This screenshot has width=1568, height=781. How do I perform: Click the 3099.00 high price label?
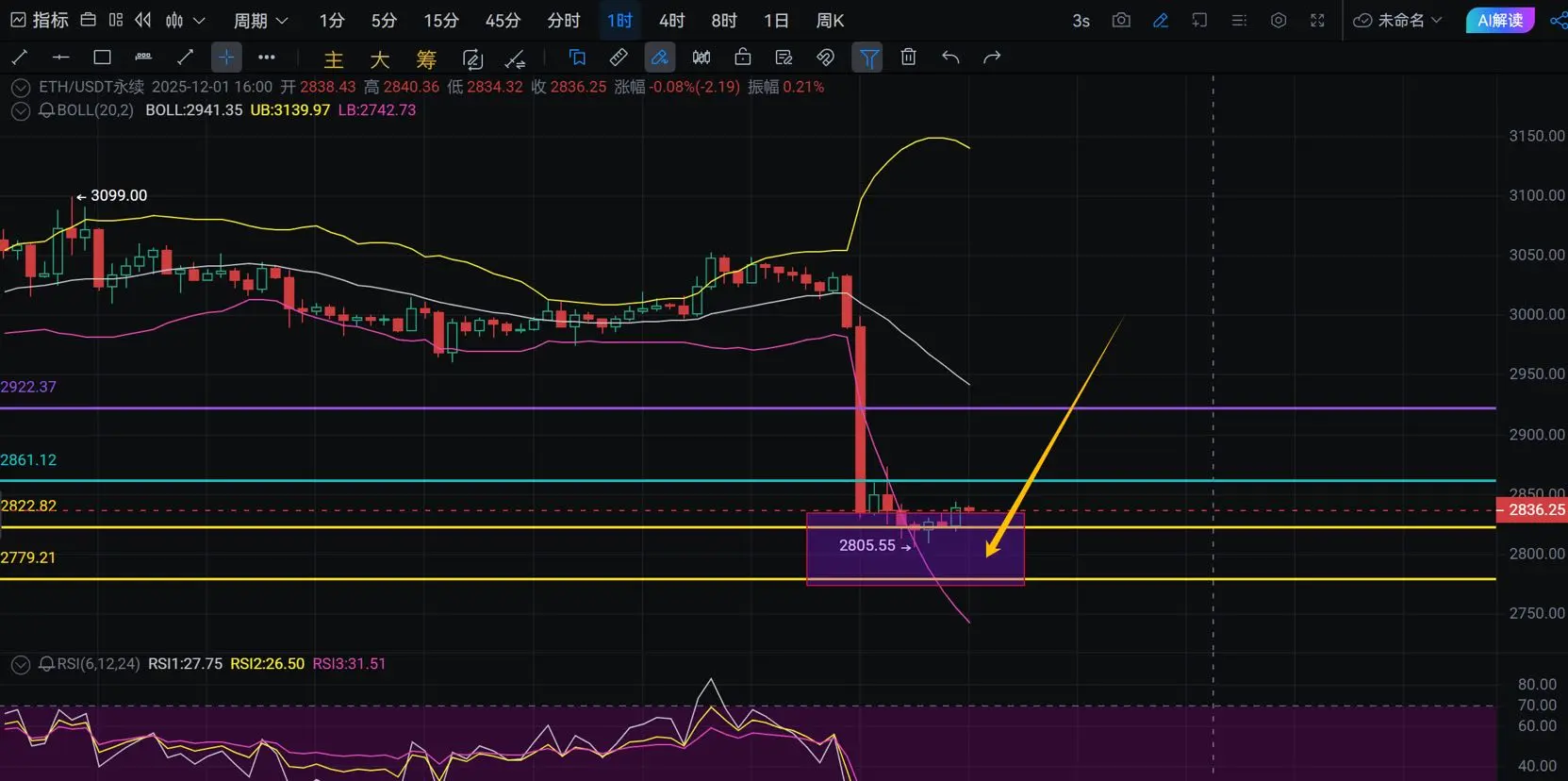[x=119, y=195]
